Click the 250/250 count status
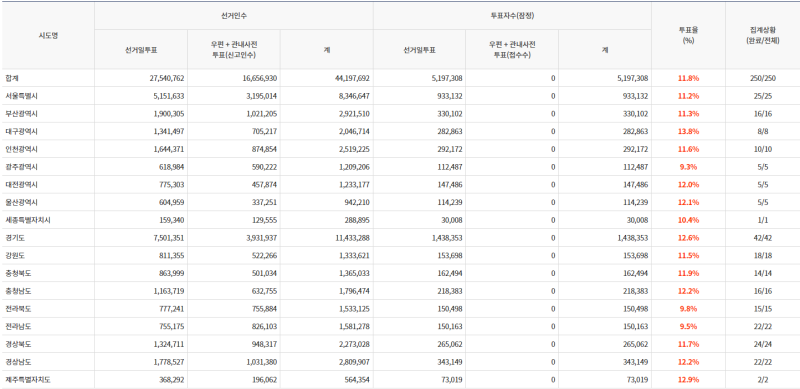The image size is (800, 389). [762, 79]
